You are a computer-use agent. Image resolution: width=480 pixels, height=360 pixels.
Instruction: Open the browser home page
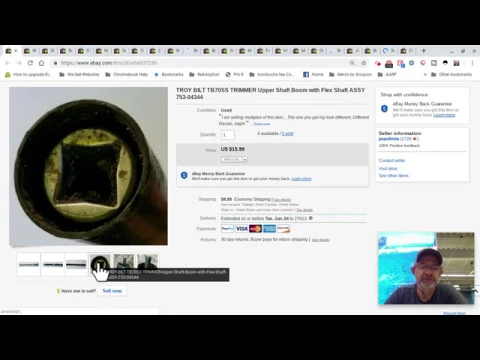(x=41, y=63)
